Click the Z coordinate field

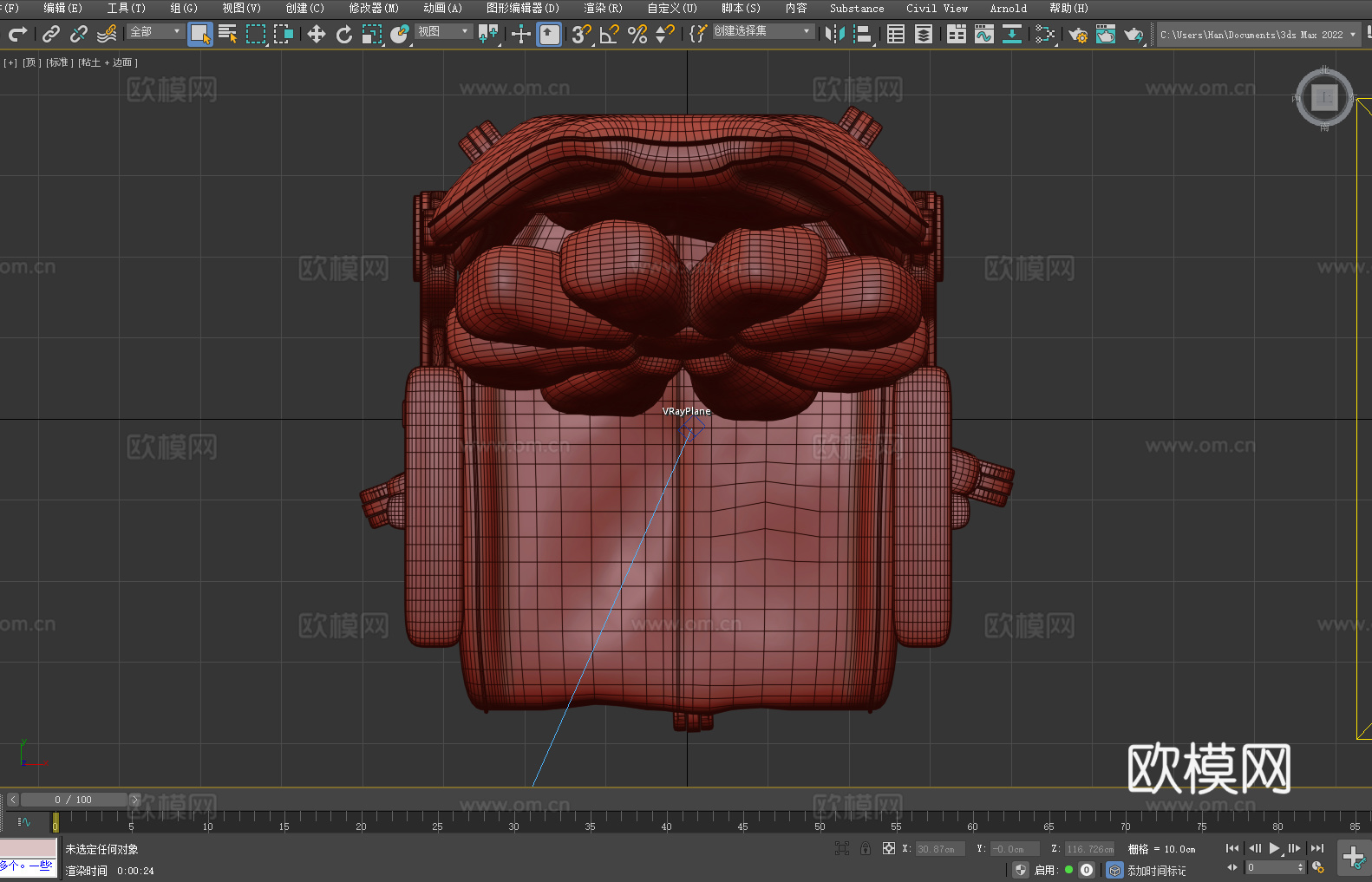[x=1089, y=849]
